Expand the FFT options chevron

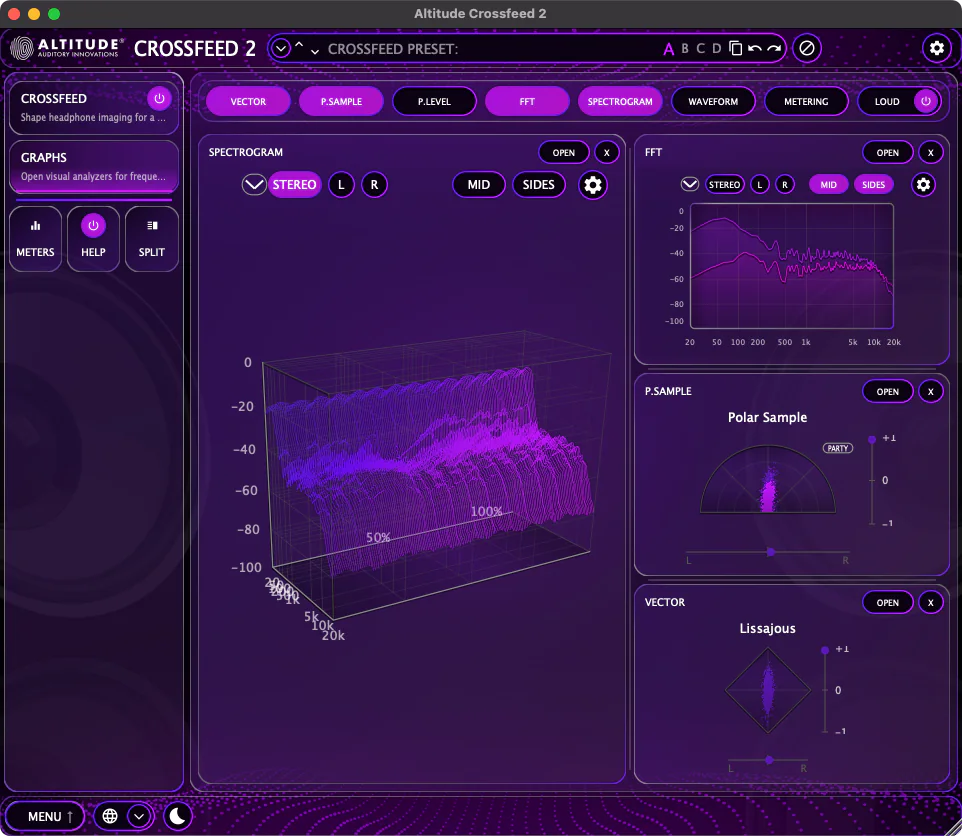pos(690,184)
